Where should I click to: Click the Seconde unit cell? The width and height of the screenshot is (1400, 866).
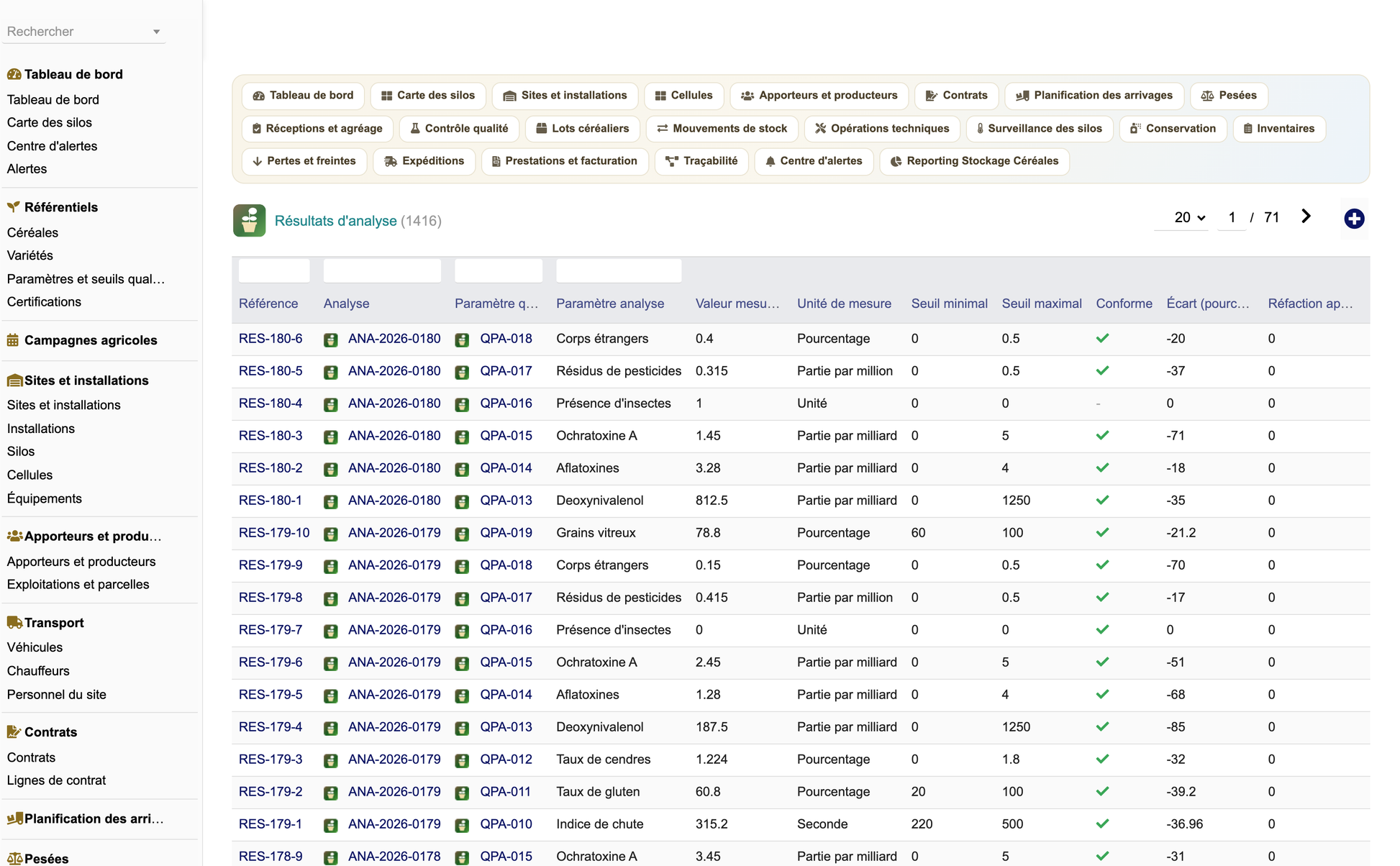[x=822, y=824]
